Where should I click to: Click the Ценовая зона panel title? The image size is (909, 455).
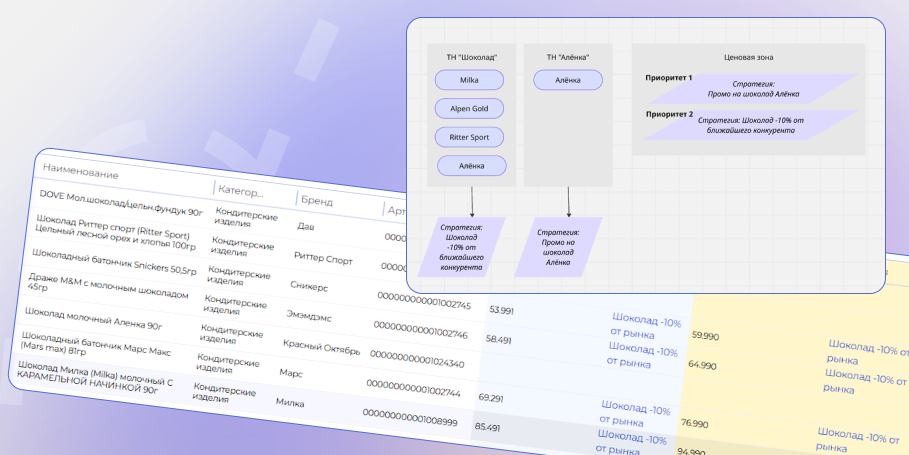748,57
